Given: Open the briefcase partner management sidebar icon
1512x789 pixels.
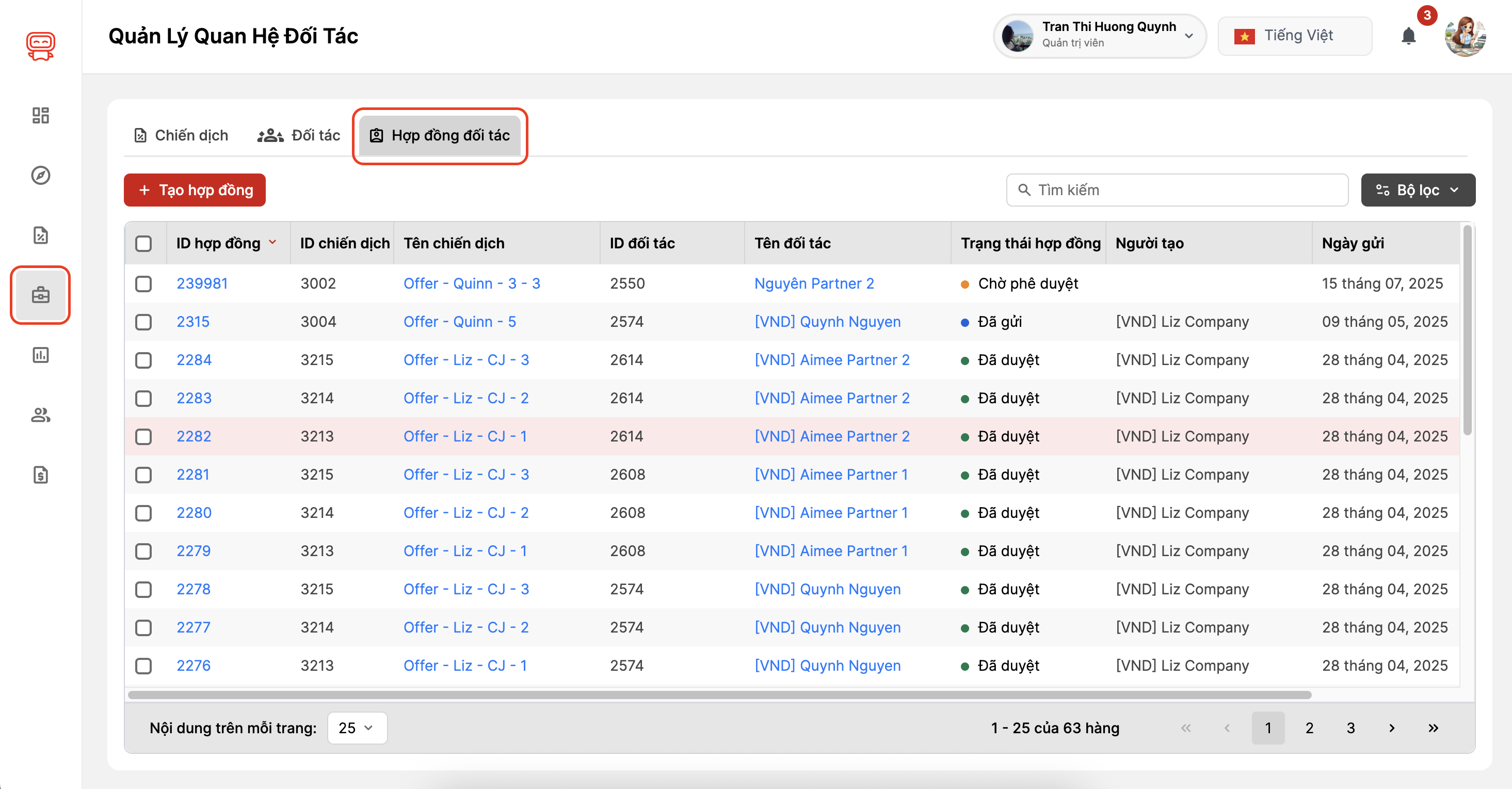Looking at the screenshot, I should point(40,295).
